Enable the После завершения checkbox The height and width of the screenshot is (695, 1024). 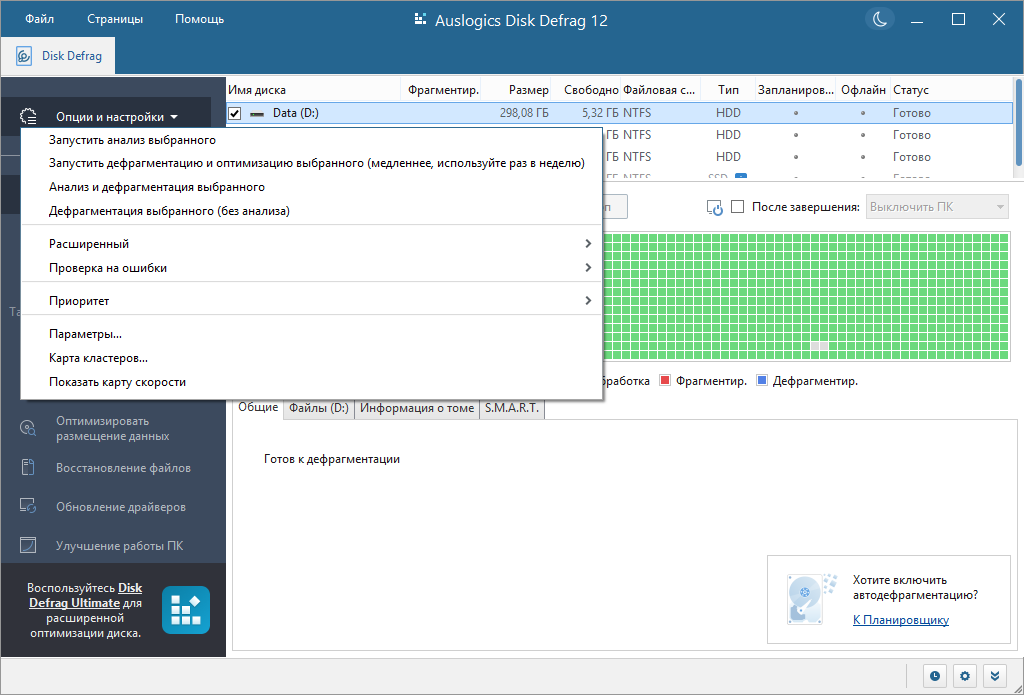pos(737,207)
